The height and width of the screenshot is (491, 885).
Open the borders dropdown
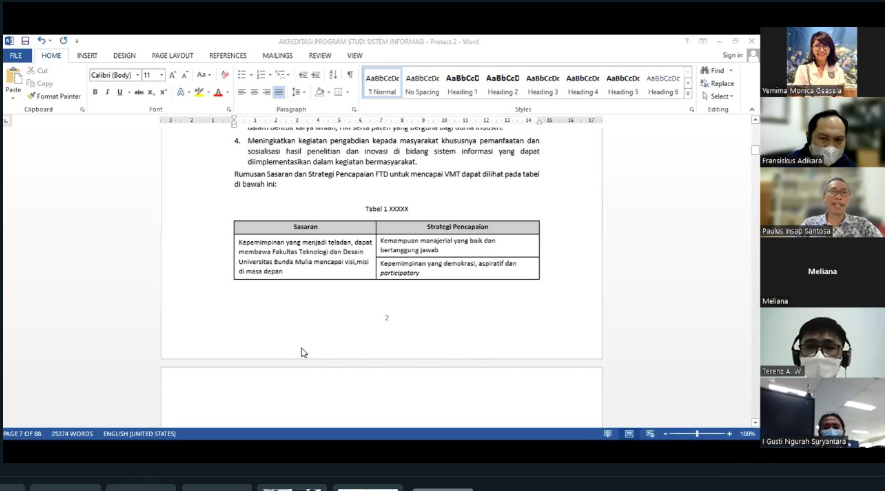click(347, 92)
